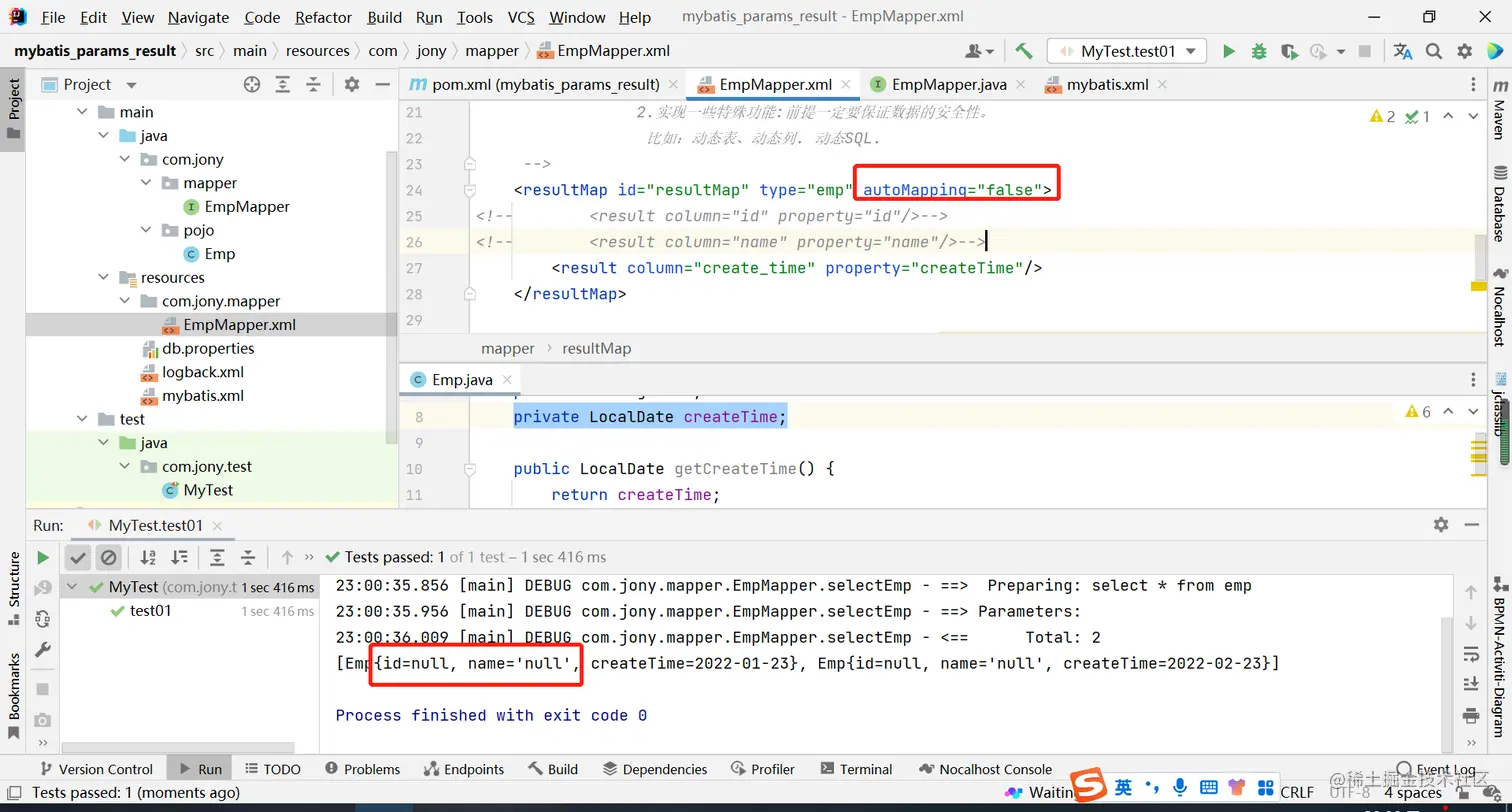Open the wrench settings icon in Run panel
This screenshot has height=812, width=1512.
click(43, 650)
